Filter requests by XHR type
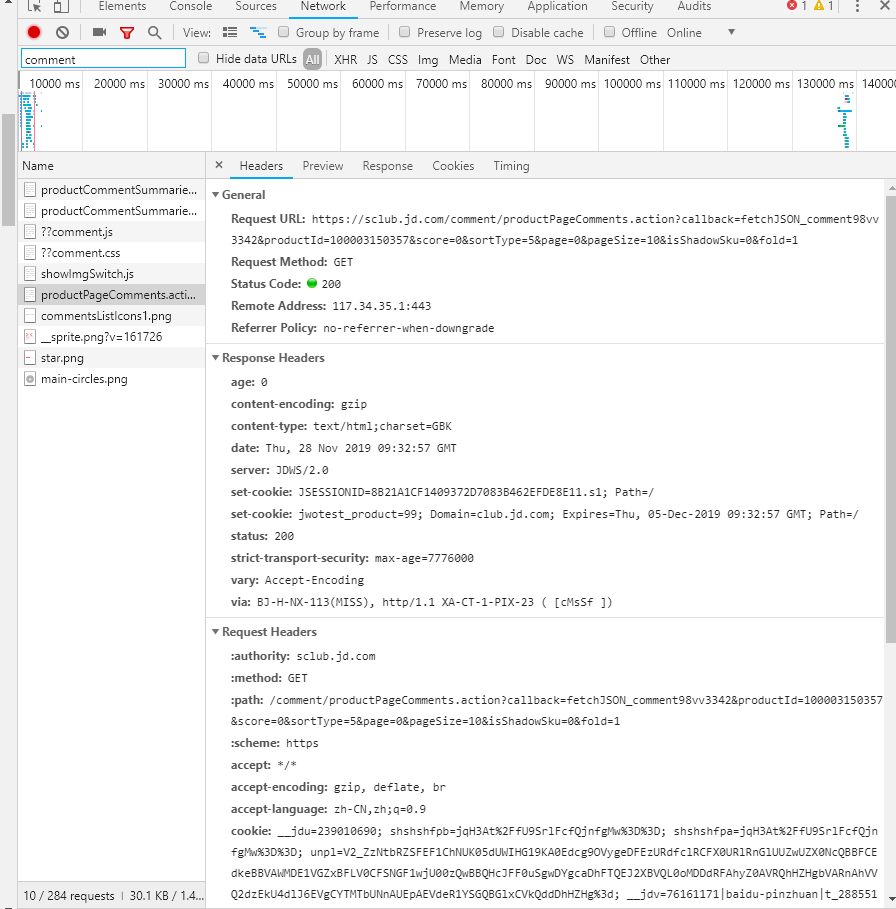896x909 pixels. [x=345, y=60]
